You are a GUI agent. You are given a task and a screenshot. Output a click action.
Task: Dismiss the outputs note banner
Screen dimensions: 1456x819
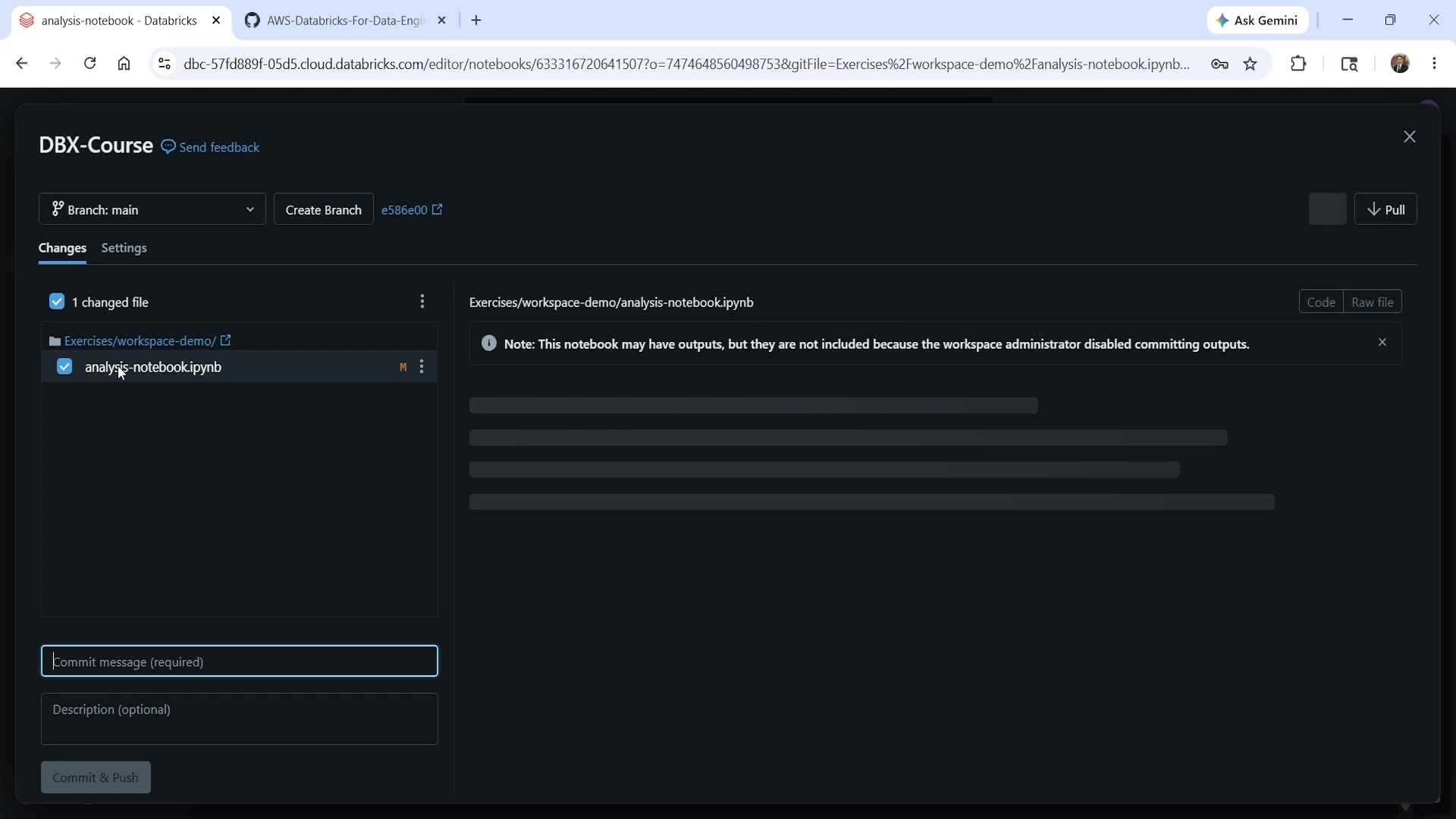pyautogui.click(x=1382, y=343)
